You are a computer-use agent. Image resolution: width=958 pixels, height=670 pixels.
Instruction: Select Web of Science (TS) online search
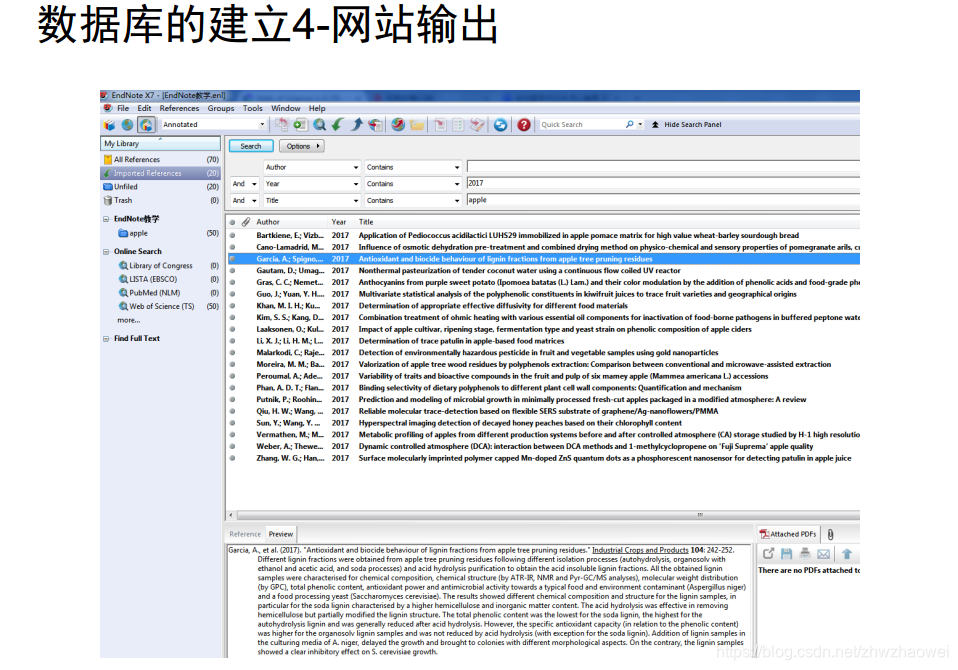pyautogui.click(x=161, y=307)
